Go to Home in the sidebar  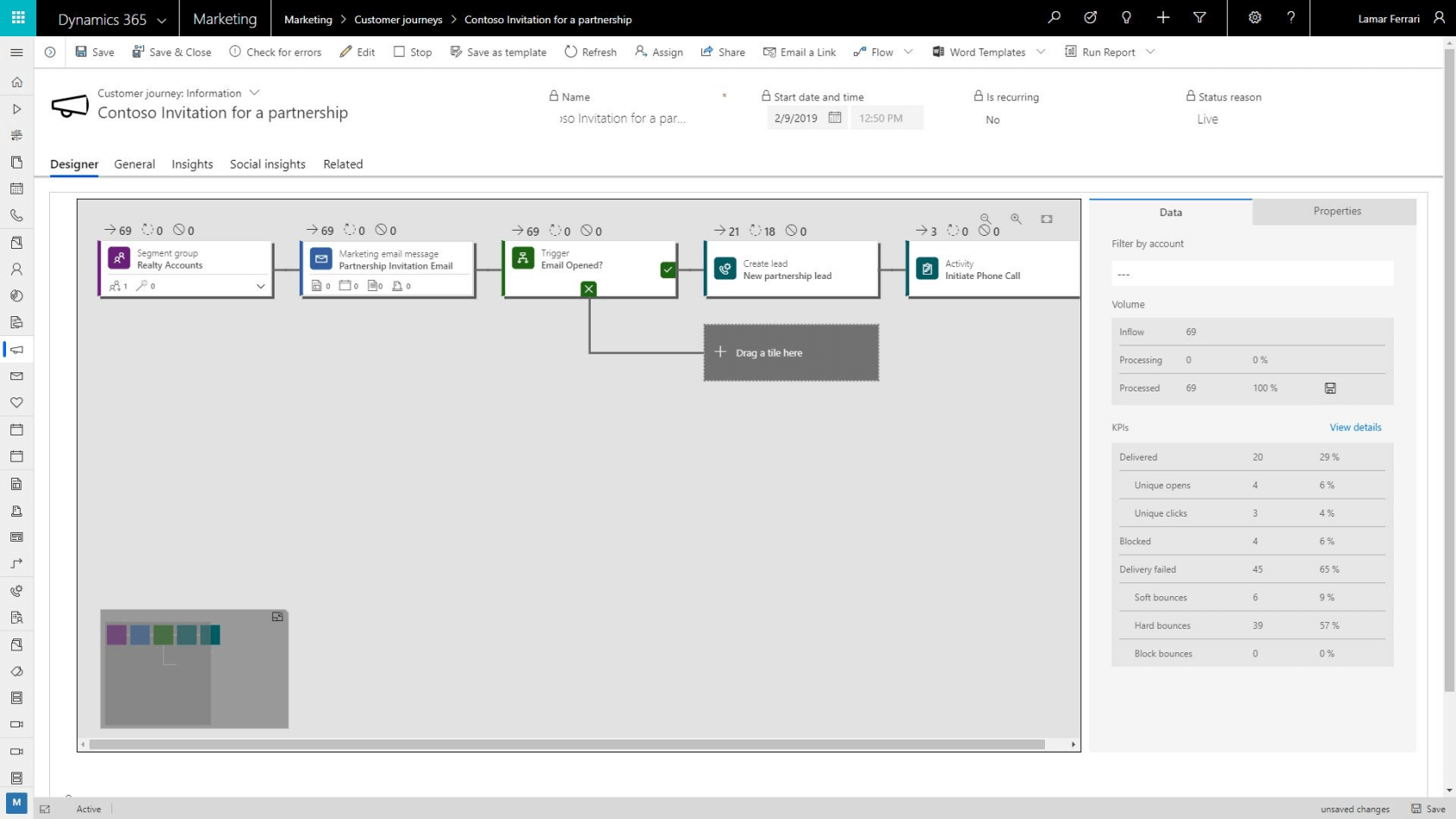(x=16, y=82)
